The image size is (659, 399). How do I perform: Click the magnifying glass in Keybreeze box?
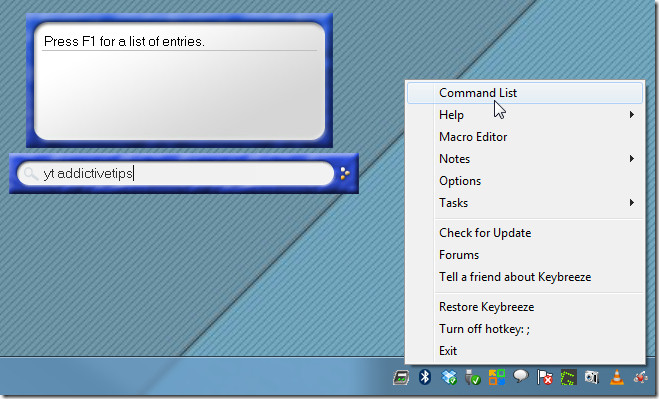pos(31,173)
